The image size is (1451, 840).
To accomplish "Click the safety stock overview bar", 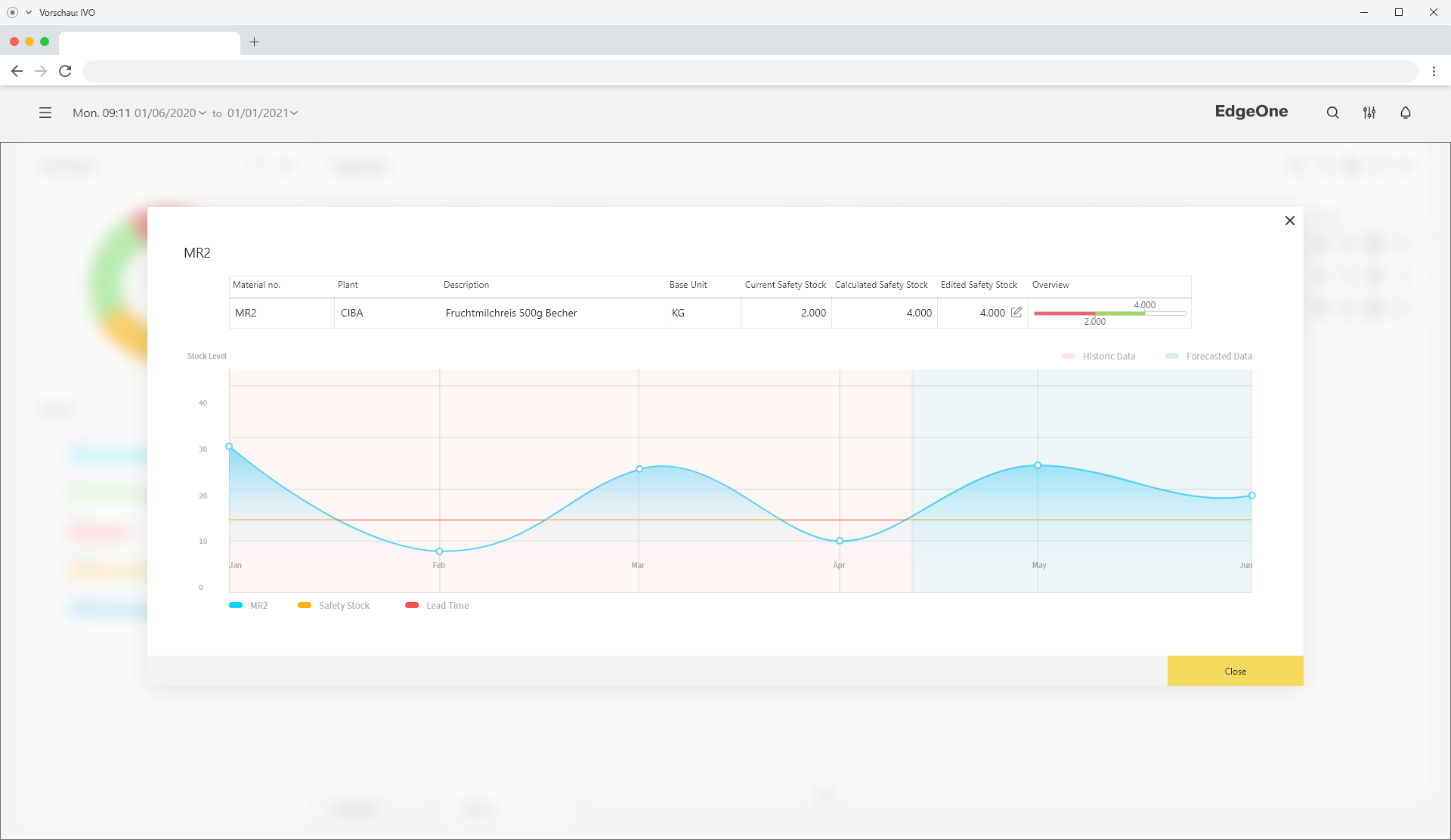I will [x=1109, y=313].
